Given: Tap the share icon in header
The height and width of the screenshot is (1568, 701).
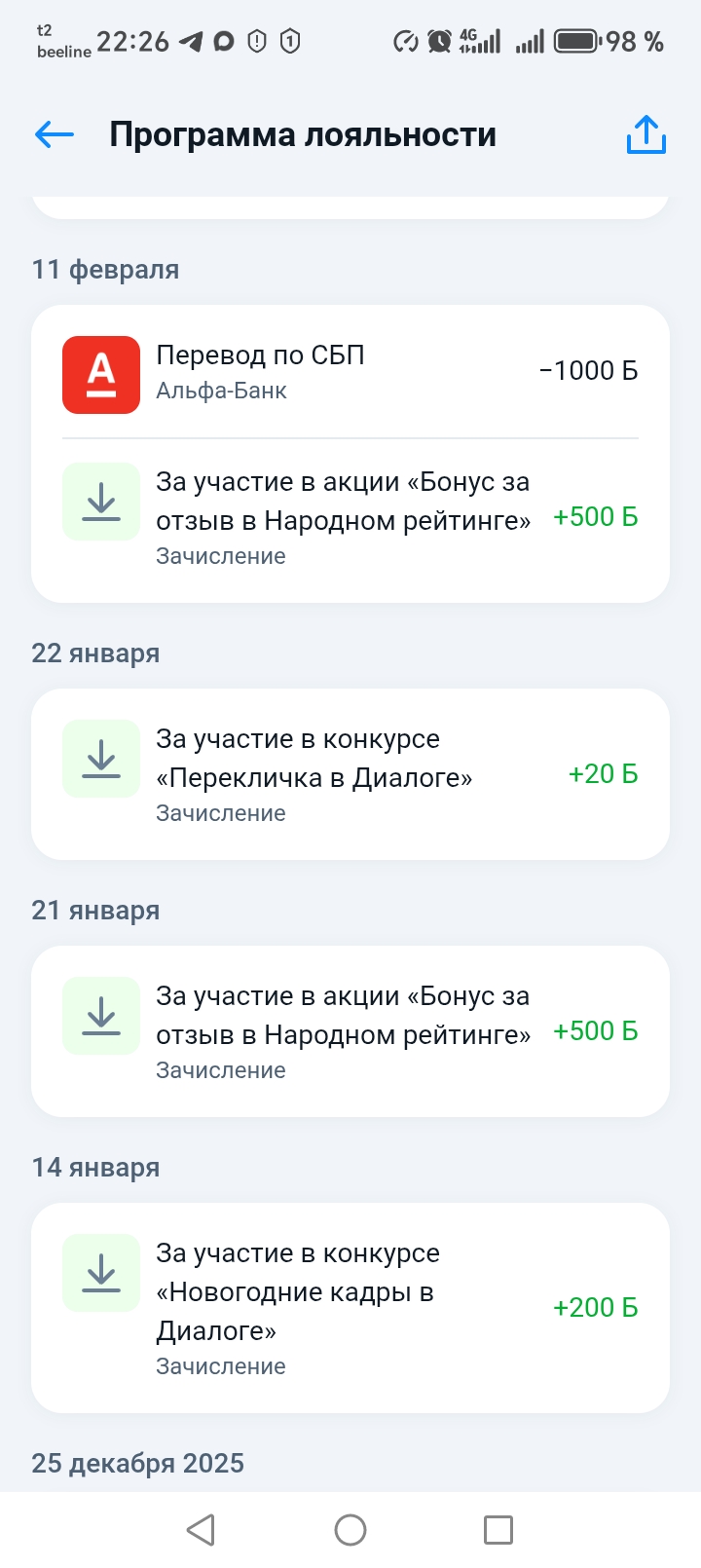Looking at the screenshot, I should pos(646,134).
